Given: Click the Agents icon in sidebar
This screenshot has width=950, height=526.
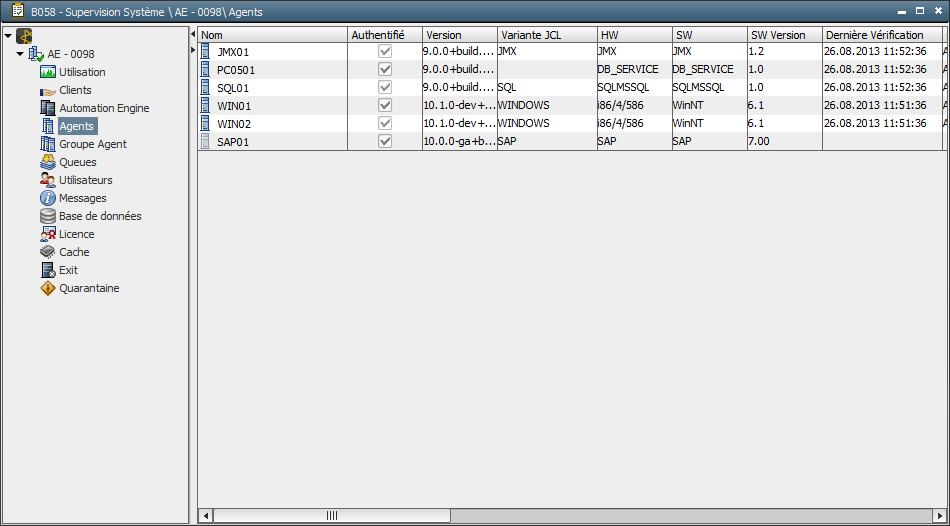Looking at the screenshot, I should (48, 126).
